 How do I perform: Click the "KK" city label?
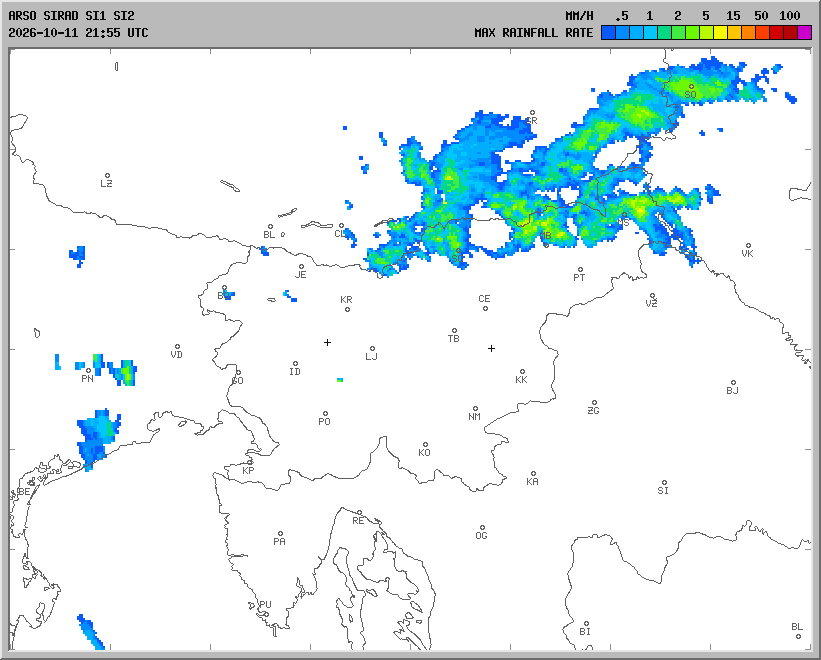[x=521, y=379]
